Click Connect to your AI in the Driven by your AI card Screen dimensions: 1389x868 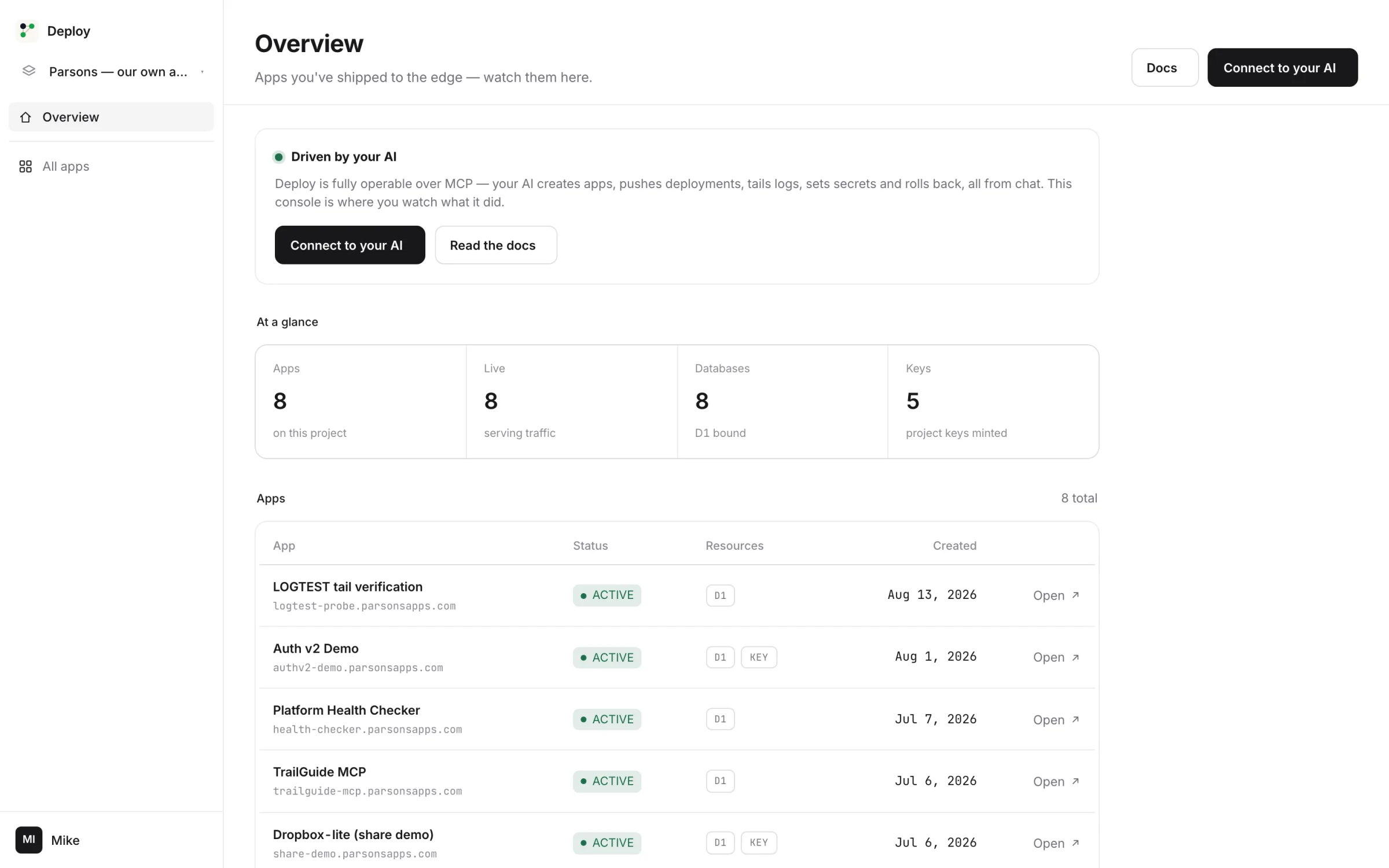(350, 245)
